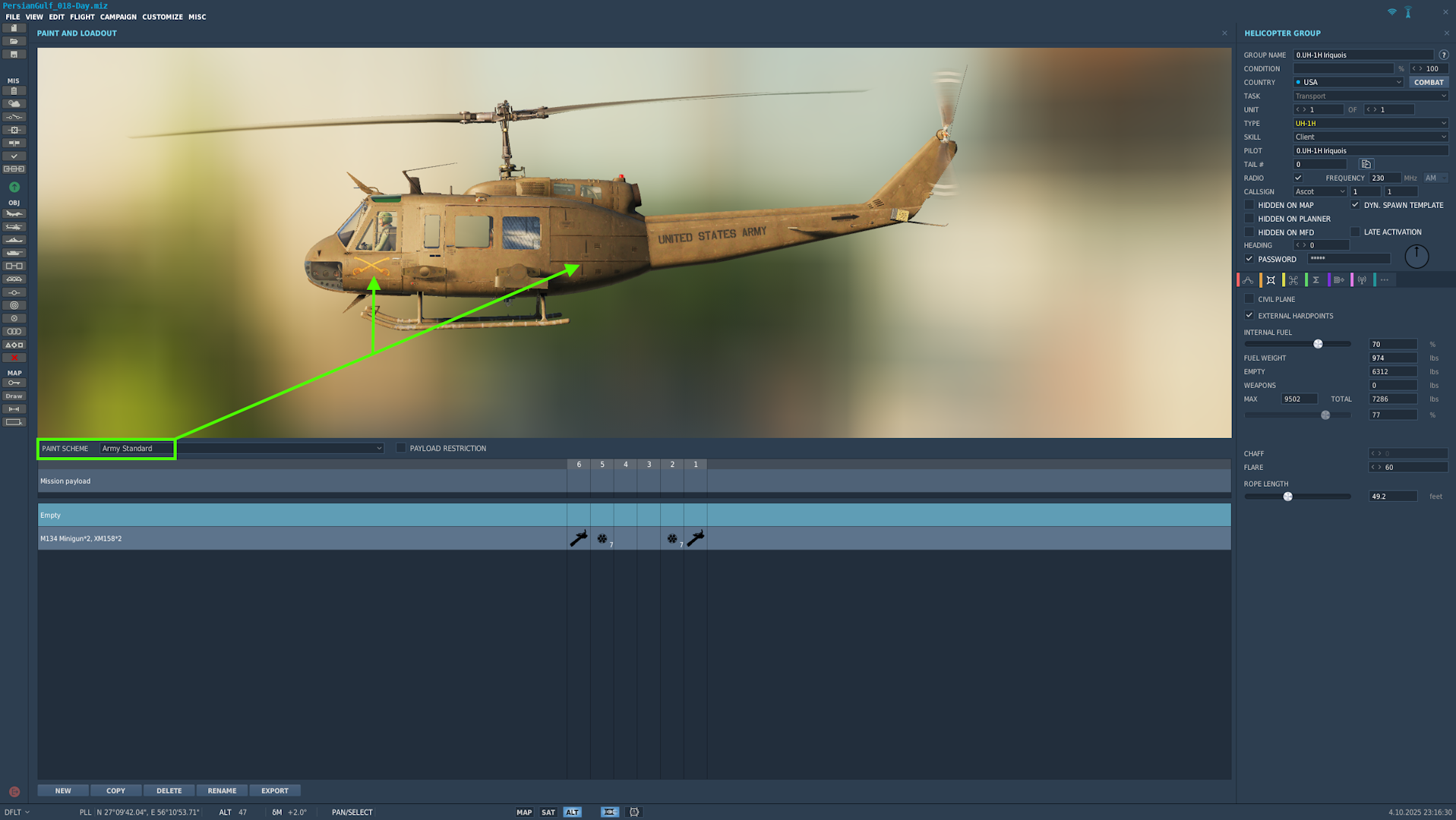Open the AM modulation dropdown
Screen dimensions: 1456x820
tap(1435, 178)
